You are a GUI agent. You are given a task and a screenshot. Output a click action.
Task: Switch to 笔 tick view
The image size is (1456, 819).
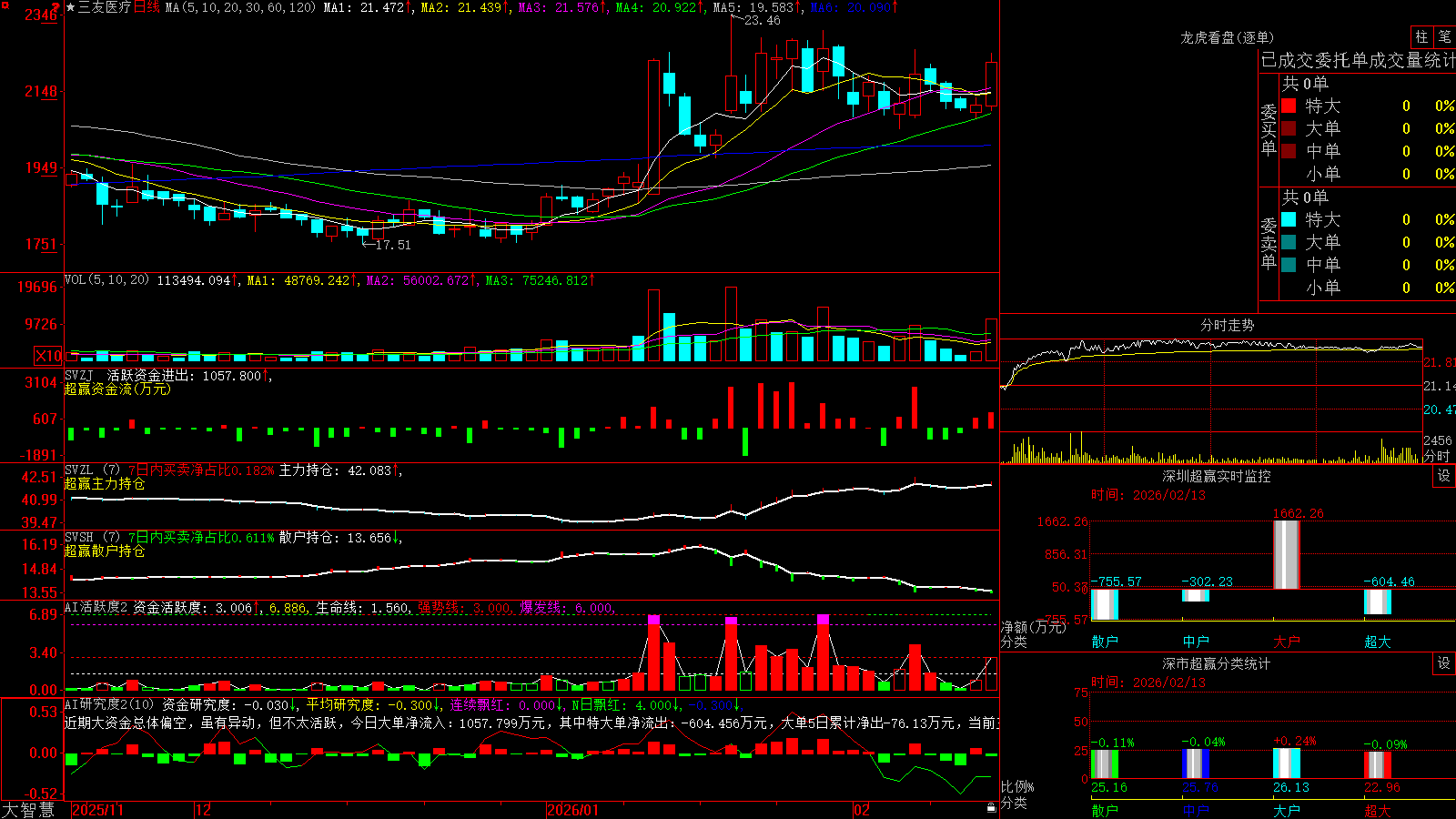click(x=1444, y=36)
